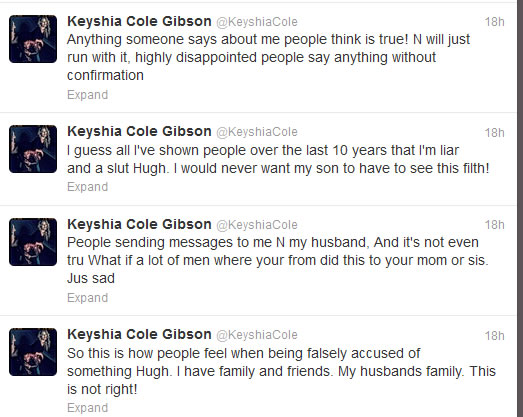Open the 18h timestamp on the first tweet

(494, 22)
